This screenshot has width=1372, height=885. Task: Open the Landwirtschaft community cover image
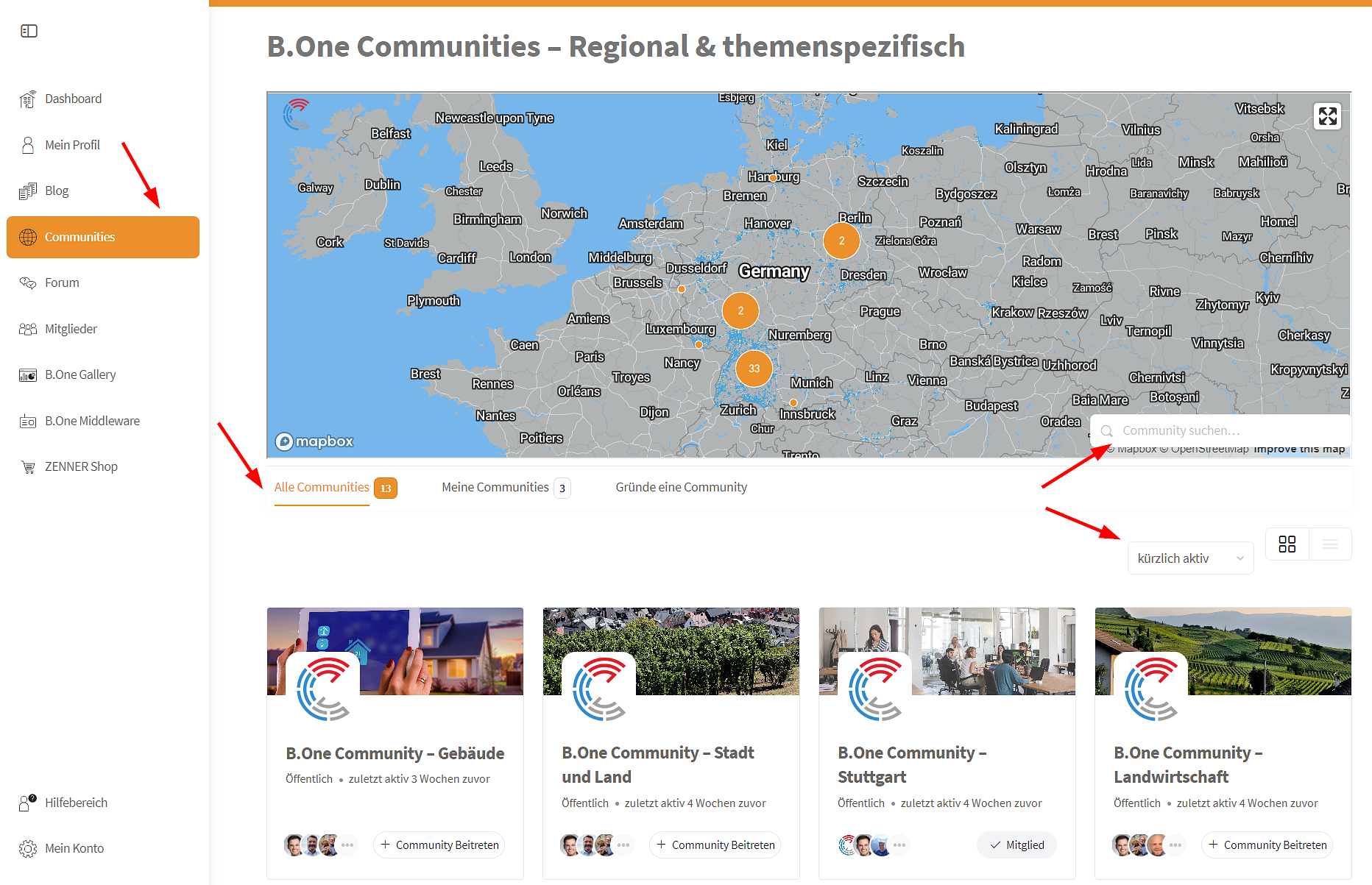(1223, 651)
